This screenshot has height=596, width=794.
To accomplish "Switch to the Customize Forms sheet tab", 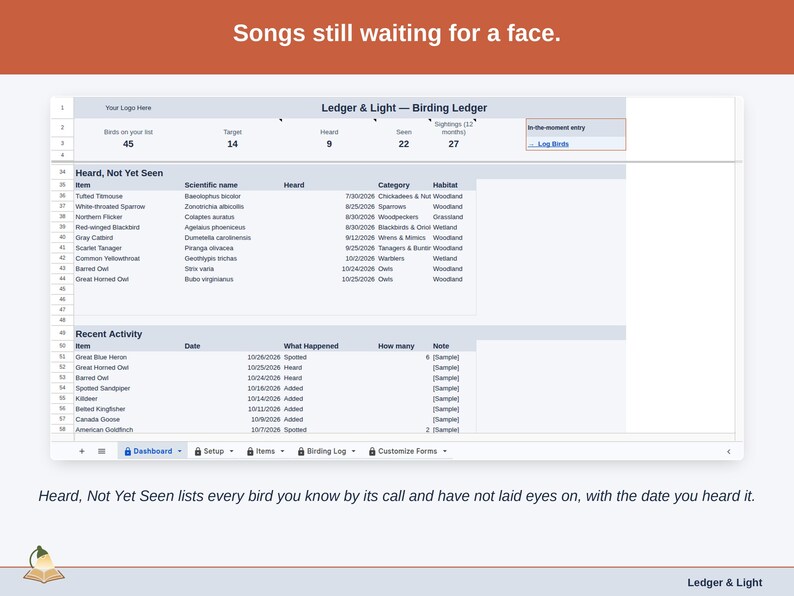I will click(x=407, y=451).
